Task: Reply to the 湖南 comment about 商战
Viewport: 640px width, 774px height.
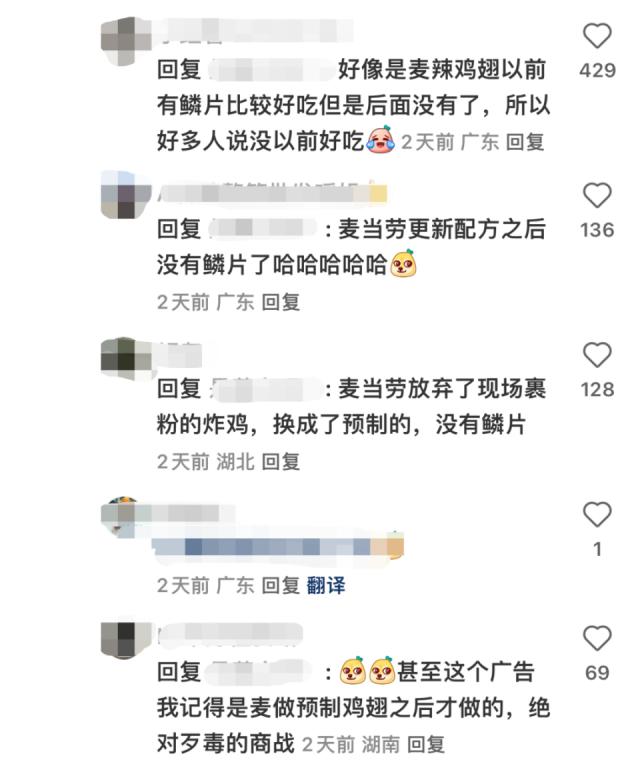Action: coord(426,744)
